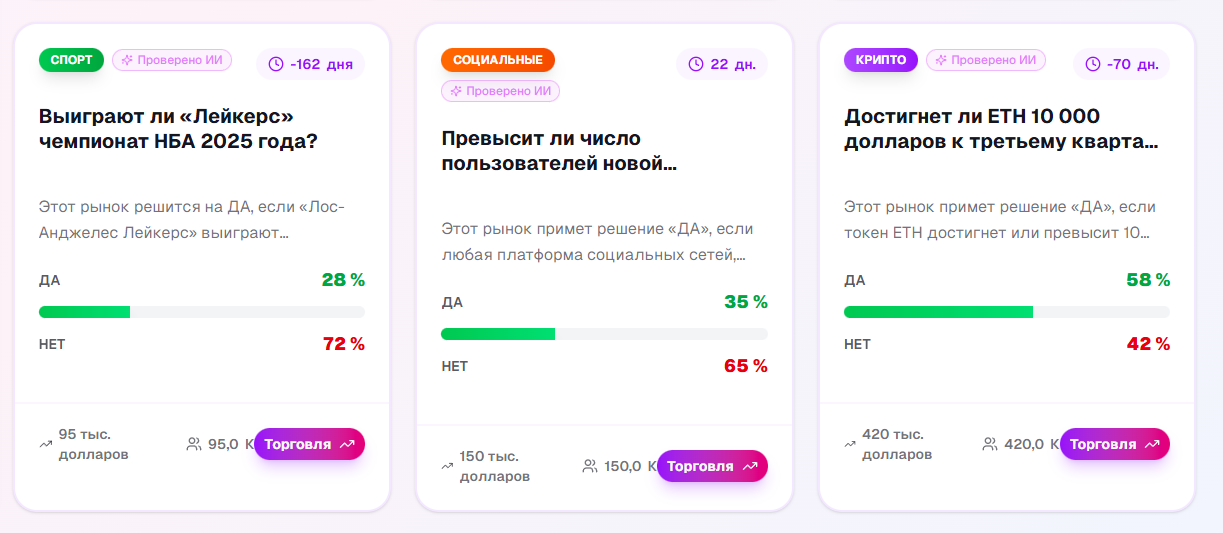Select the КРИПТО category tag

click(x=880, y=60)
